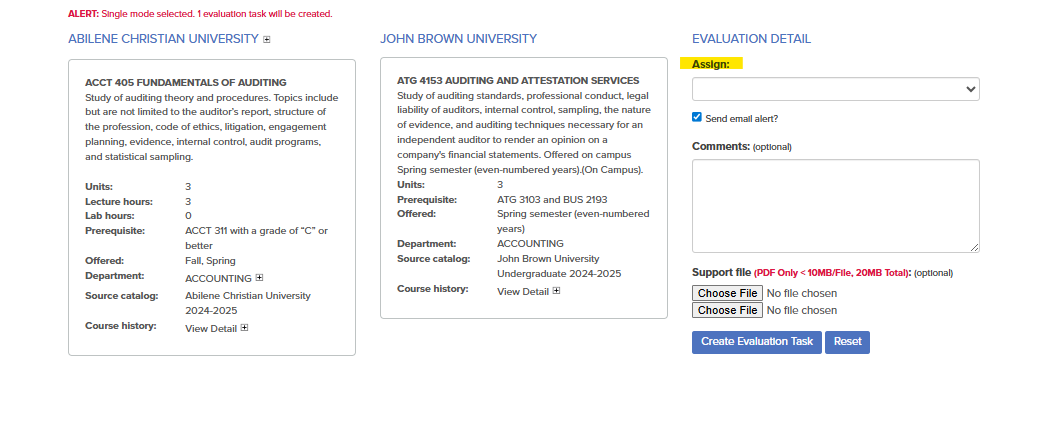Click the plus icon next to ACCOUNTING department
This screenshot has width=1063, height=438.
point(259,277)
